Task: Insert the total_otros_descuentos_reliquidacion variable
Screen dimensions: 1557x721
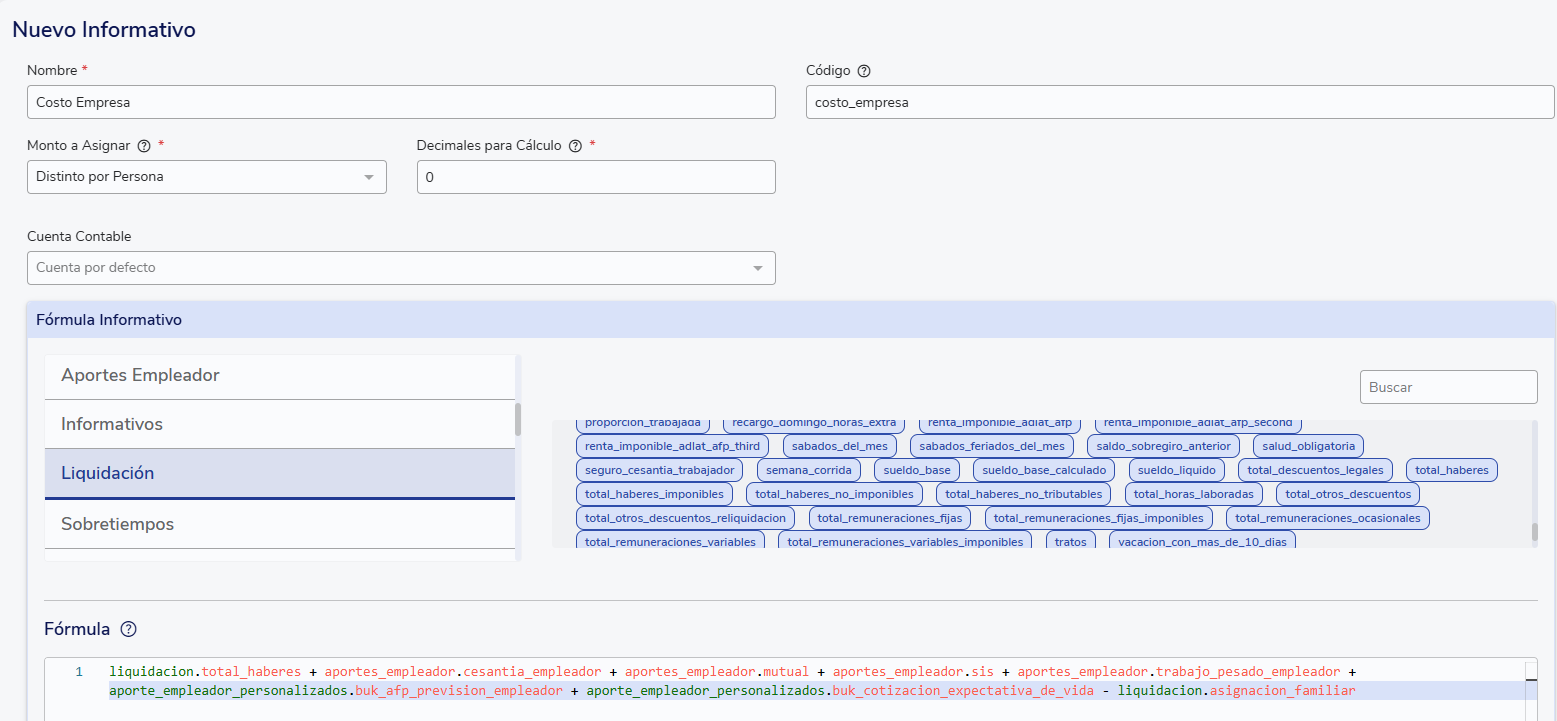Action: coord(685,518)
